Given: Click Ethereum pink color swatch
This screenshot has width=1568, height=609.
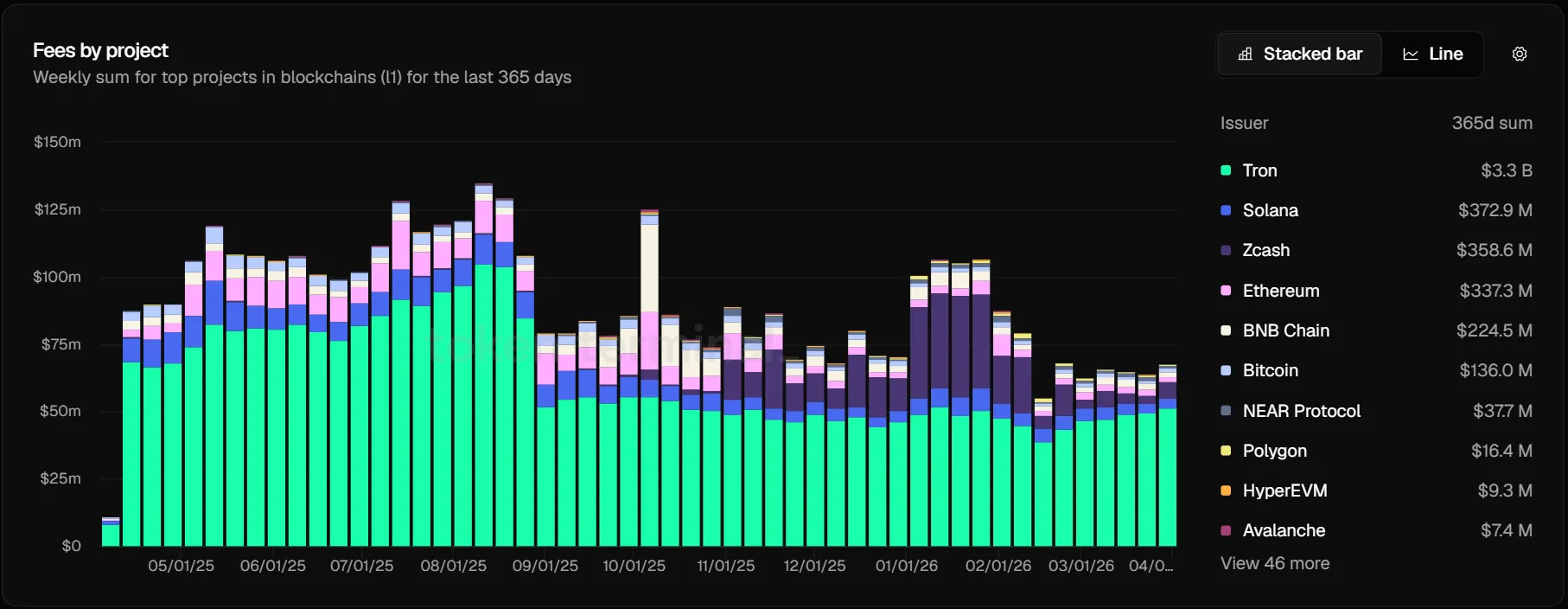Looking at the screenshot, I should pyautogui.click(x=1226, y=291).
